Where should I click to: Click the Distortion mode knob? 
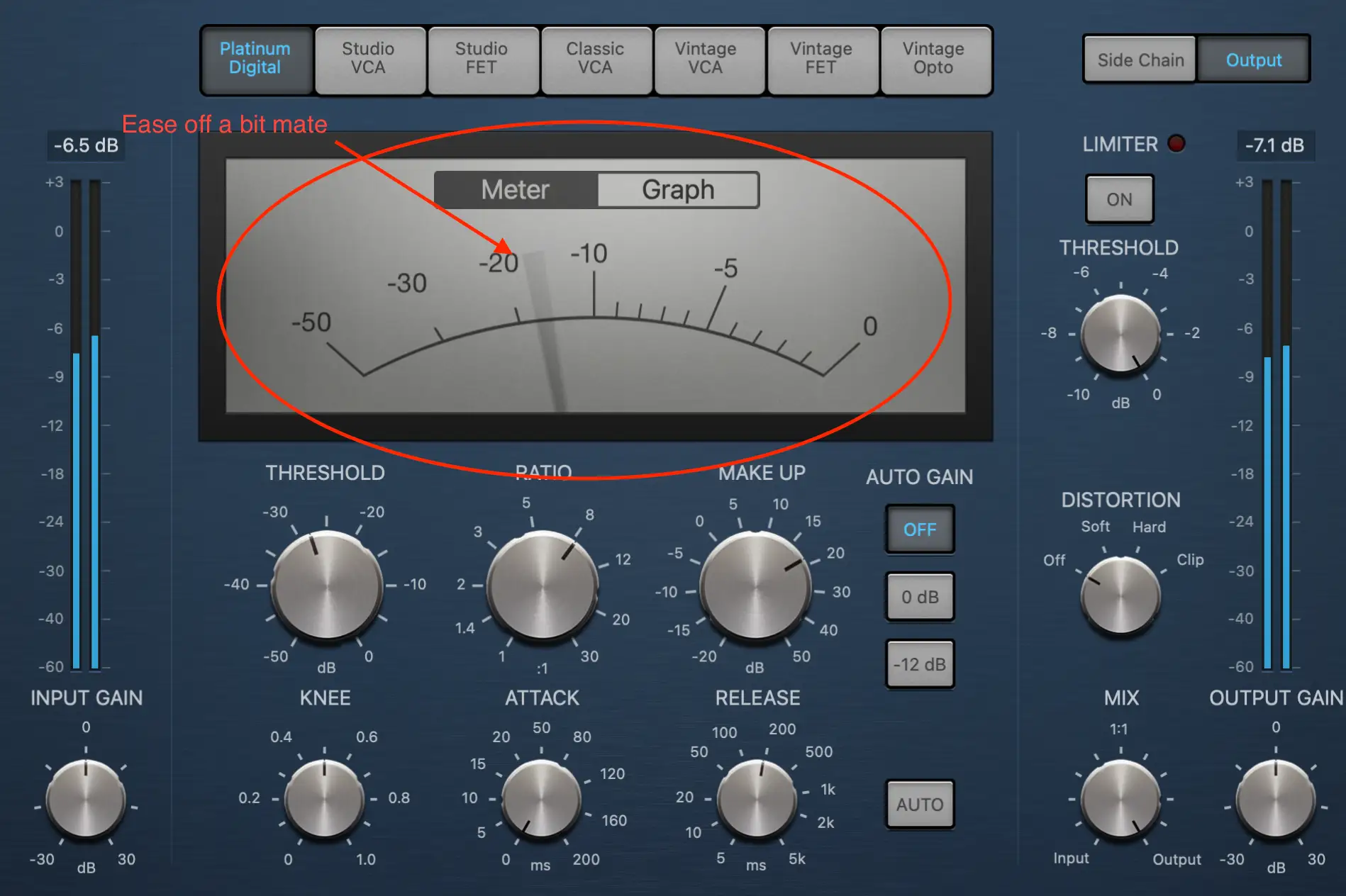pyautogui.click(x=1120, y=595)
